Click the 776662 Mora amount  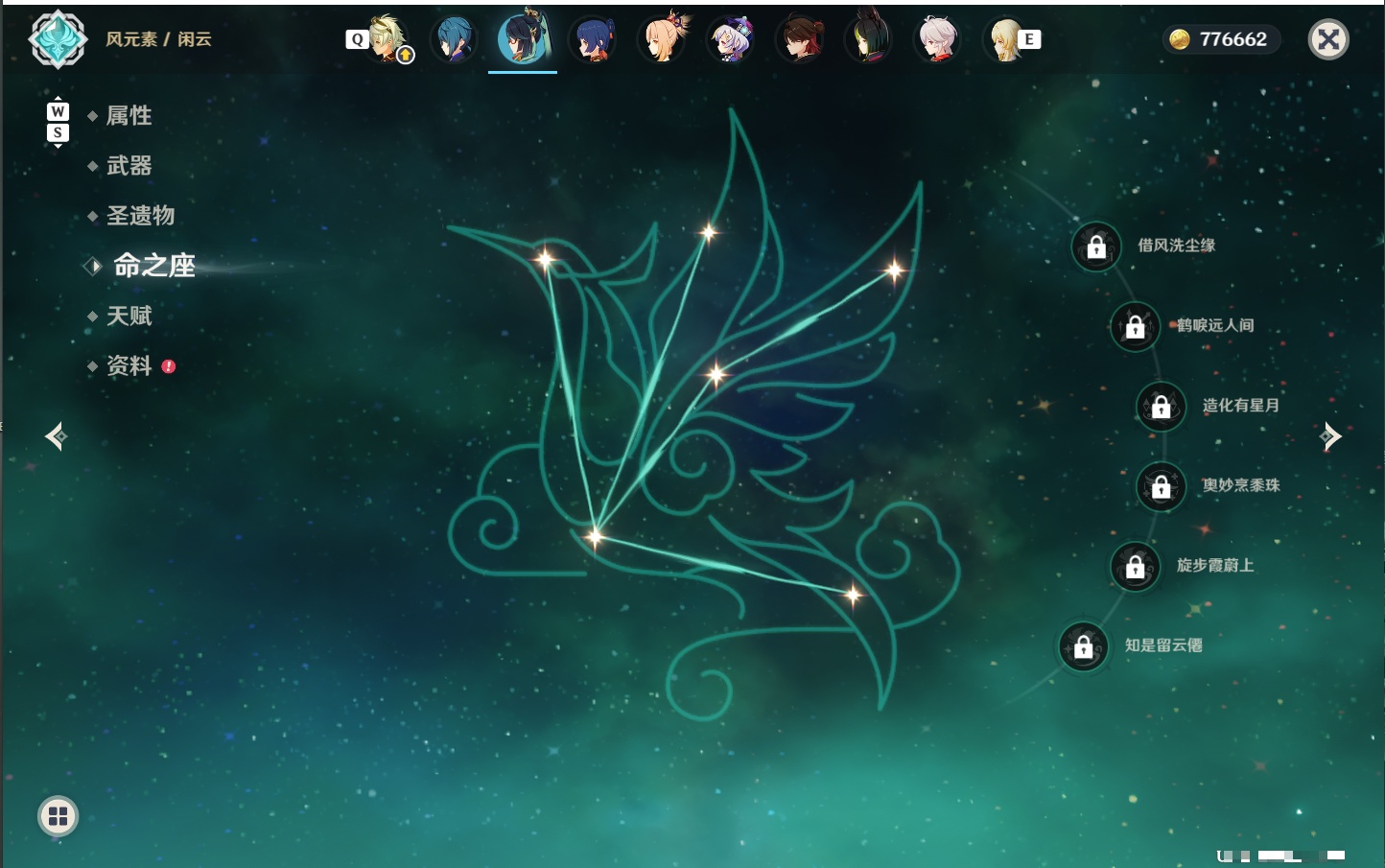pos(1233,39)
